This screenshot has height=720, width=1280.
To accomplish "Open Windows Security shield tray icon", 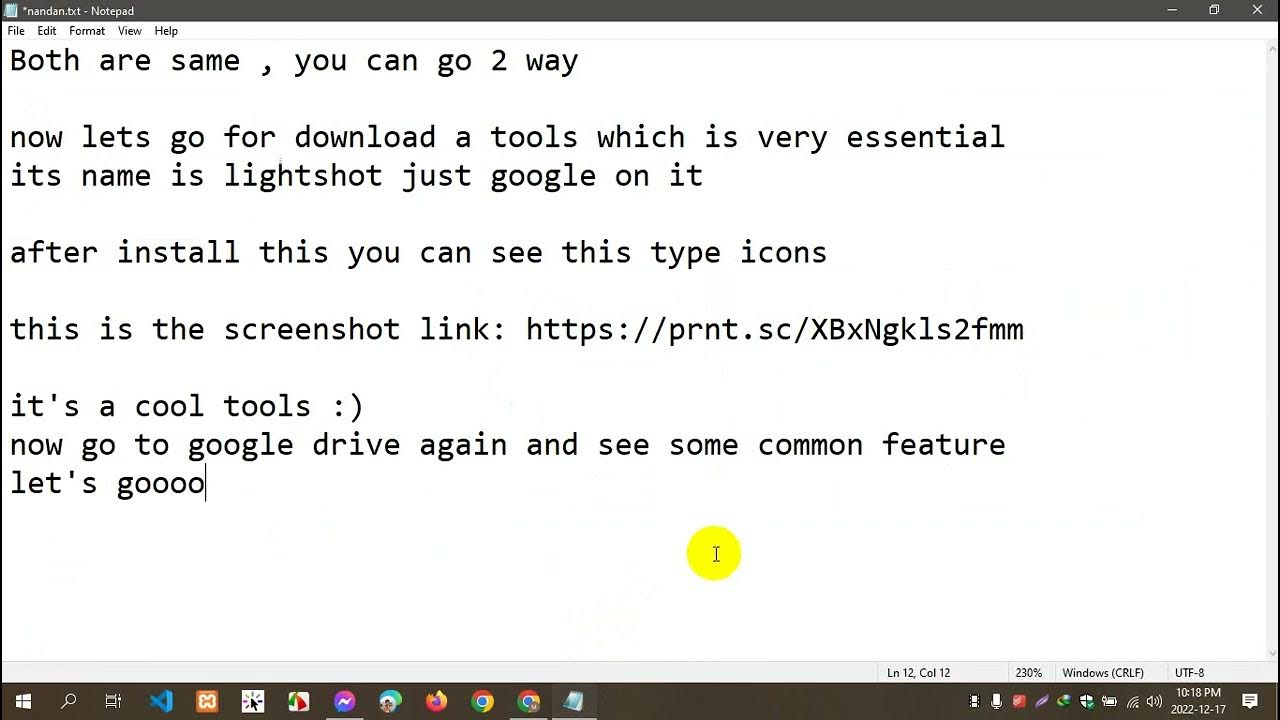I will coord(1087,702).
